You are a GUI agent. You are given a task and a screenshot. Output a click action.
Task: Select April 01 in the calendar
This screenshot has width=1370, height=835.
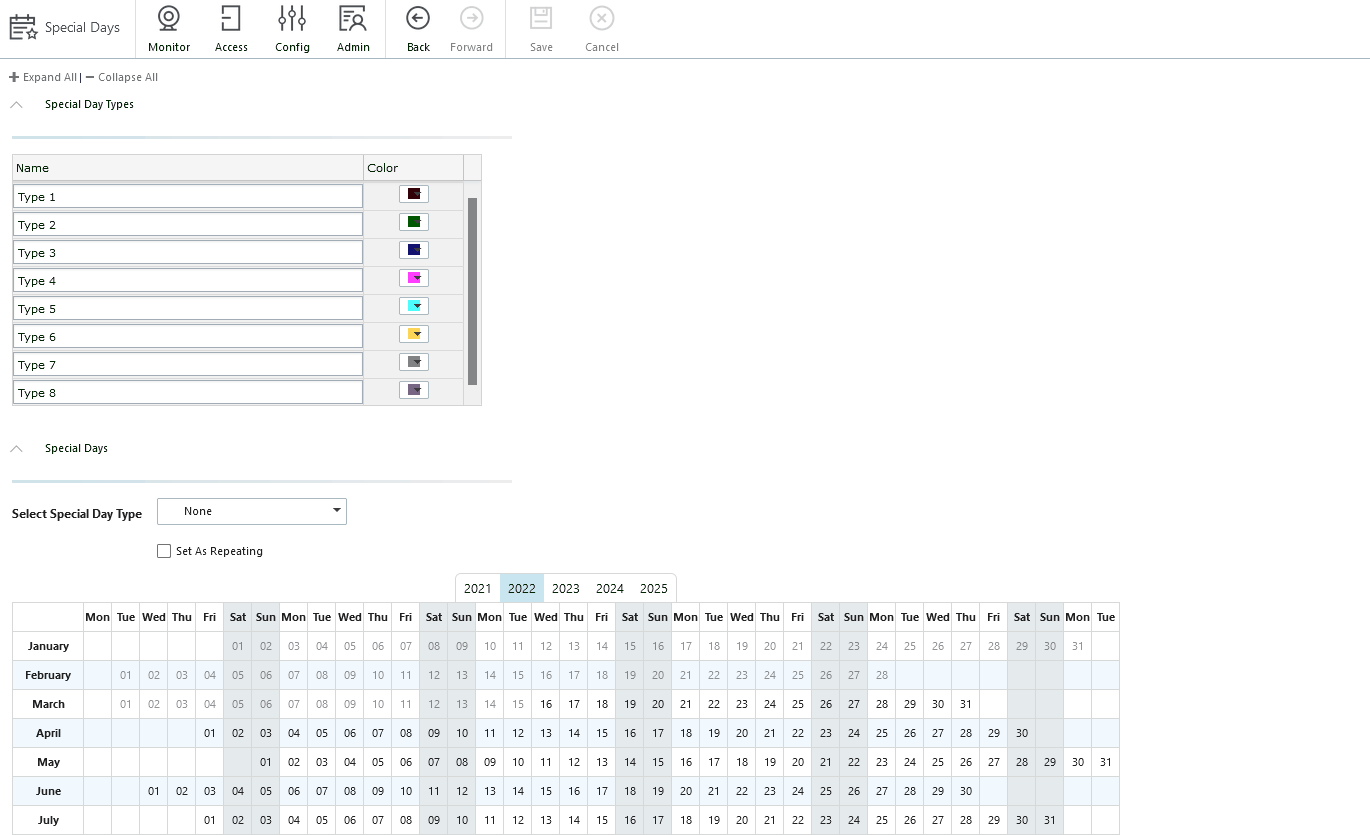tap(210, 733)
